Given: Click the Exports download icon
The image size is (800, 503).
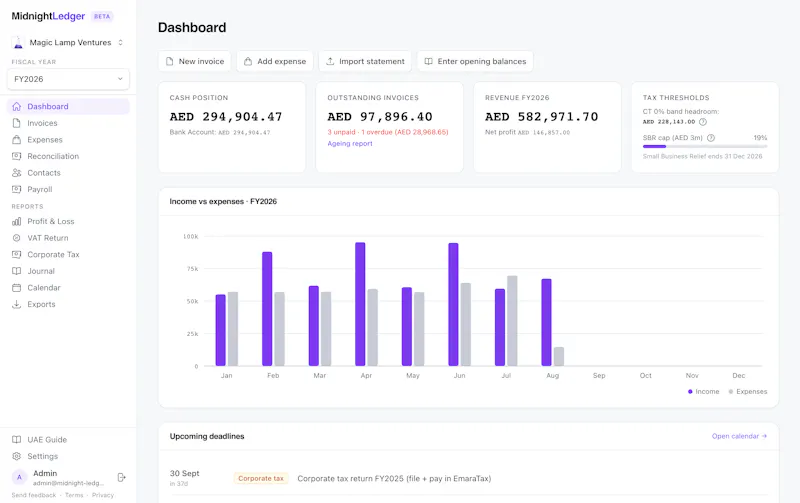Looking at the screenshot, I should click(16, 304).
